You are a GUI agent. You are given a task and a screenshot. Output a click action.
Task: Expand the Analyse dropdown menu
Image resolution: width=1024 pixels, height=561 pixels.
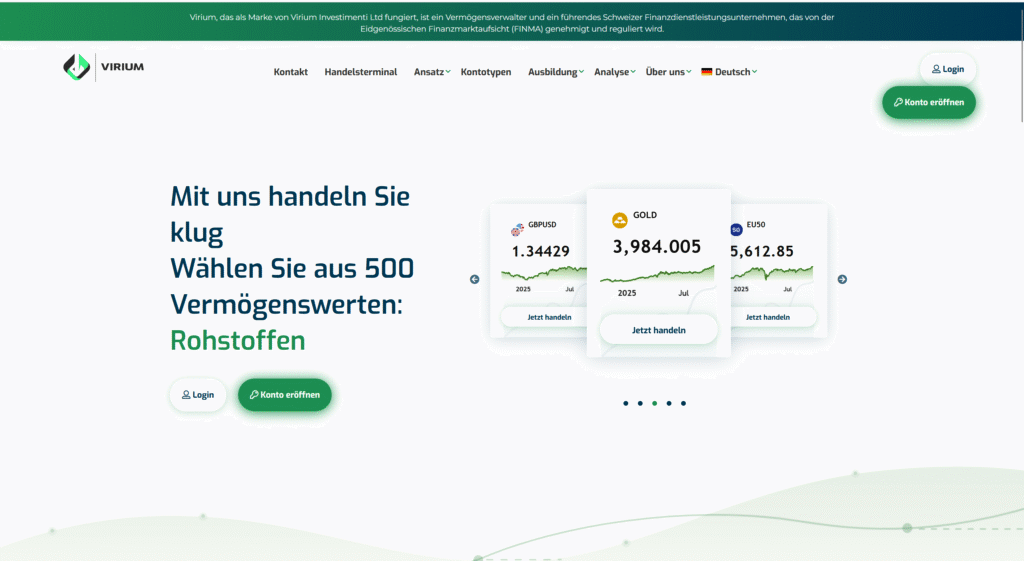coord(614,72)
